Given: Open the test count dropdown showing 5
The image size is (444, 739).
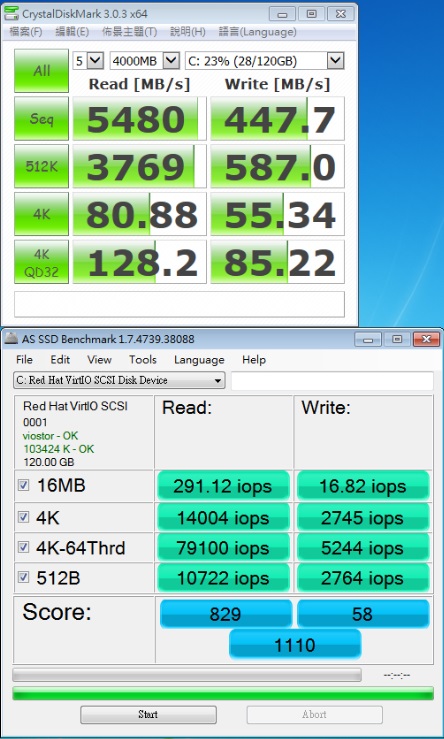Looking at the screenshot, I should [x=88, y=60].
